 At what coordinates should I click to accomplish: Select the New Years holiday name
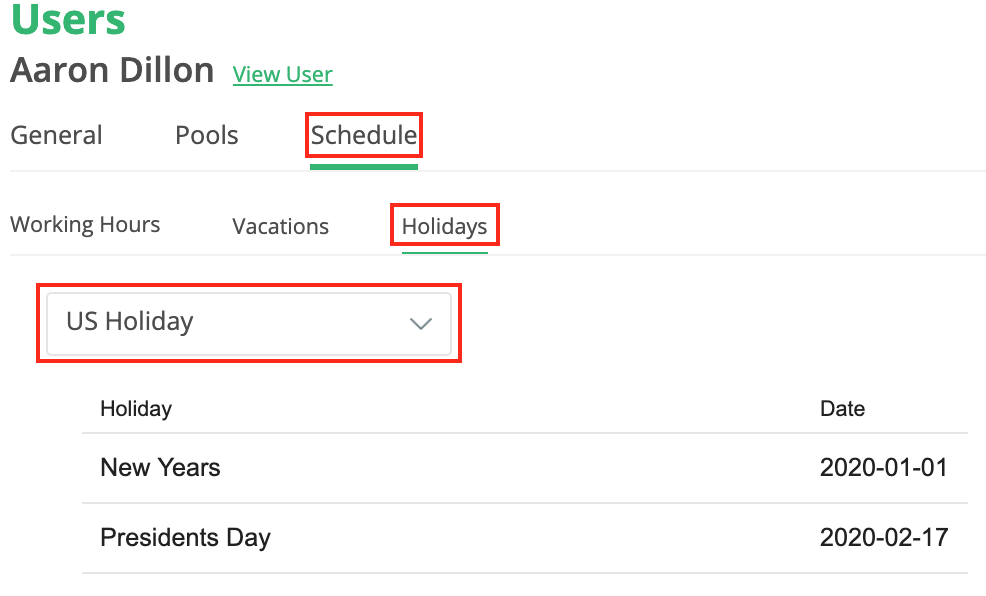pyautogui.click(x=160, y=467)
